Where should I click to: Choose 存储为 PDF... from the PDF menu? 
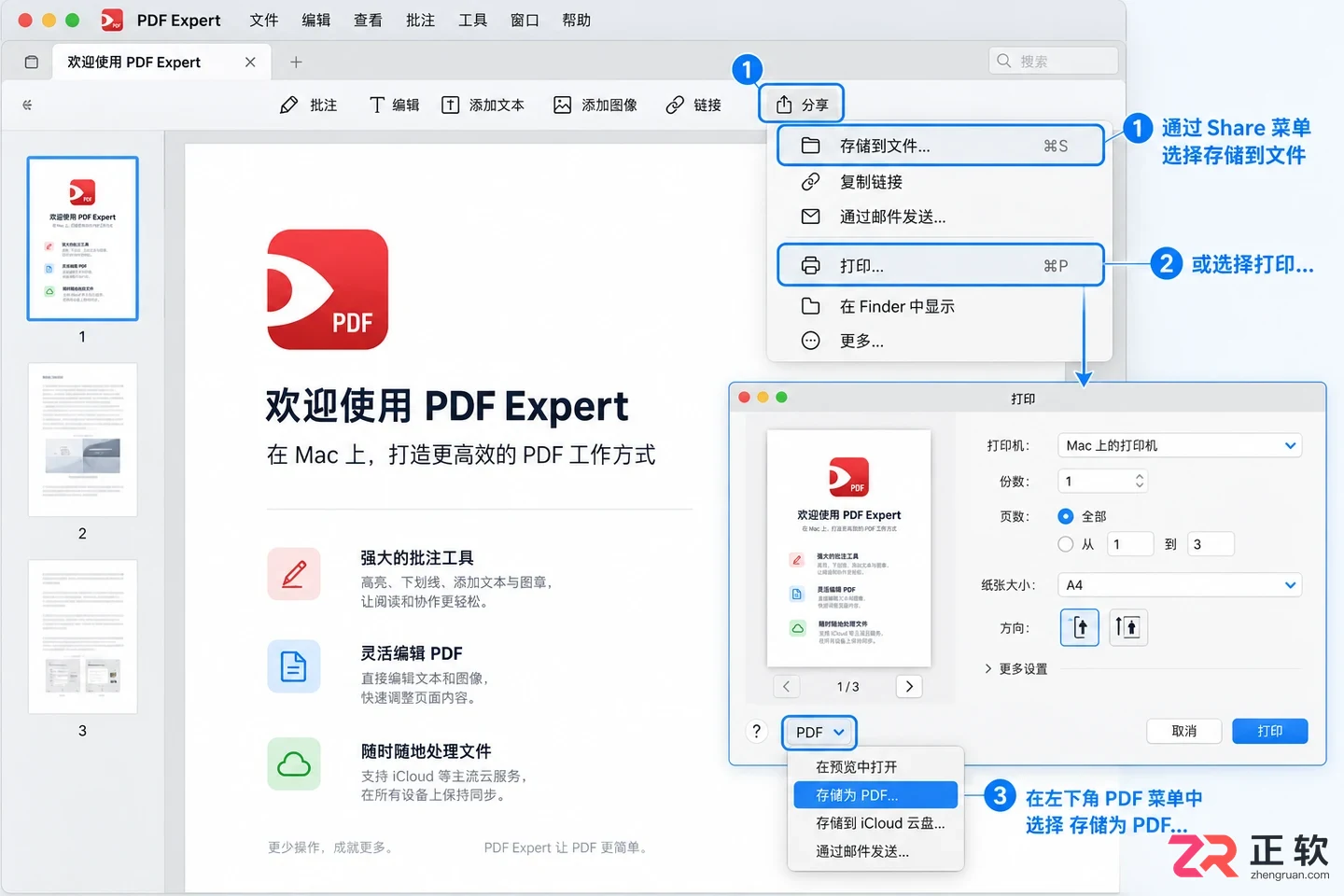click(x=875, y=794)
